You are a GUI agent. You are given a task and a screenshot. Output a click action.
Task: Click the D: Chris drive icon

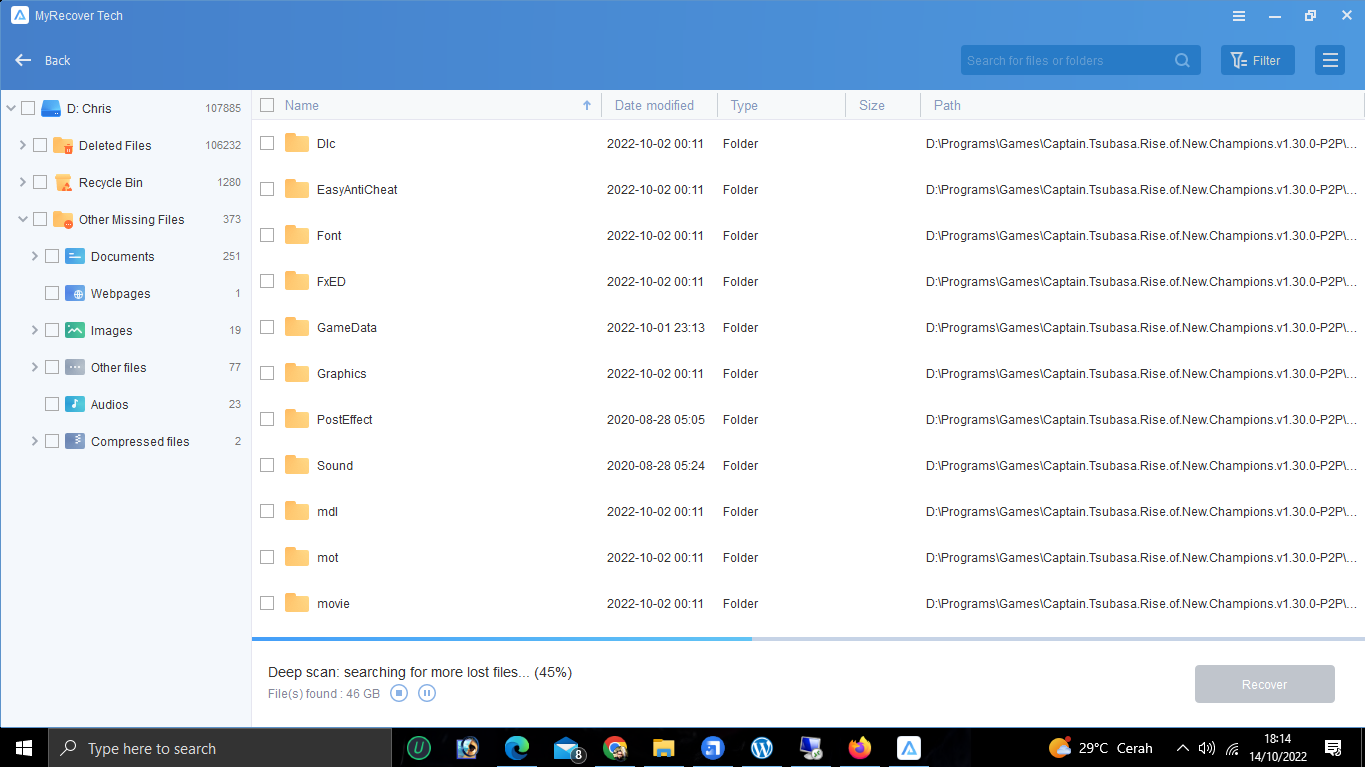[51, 108]
